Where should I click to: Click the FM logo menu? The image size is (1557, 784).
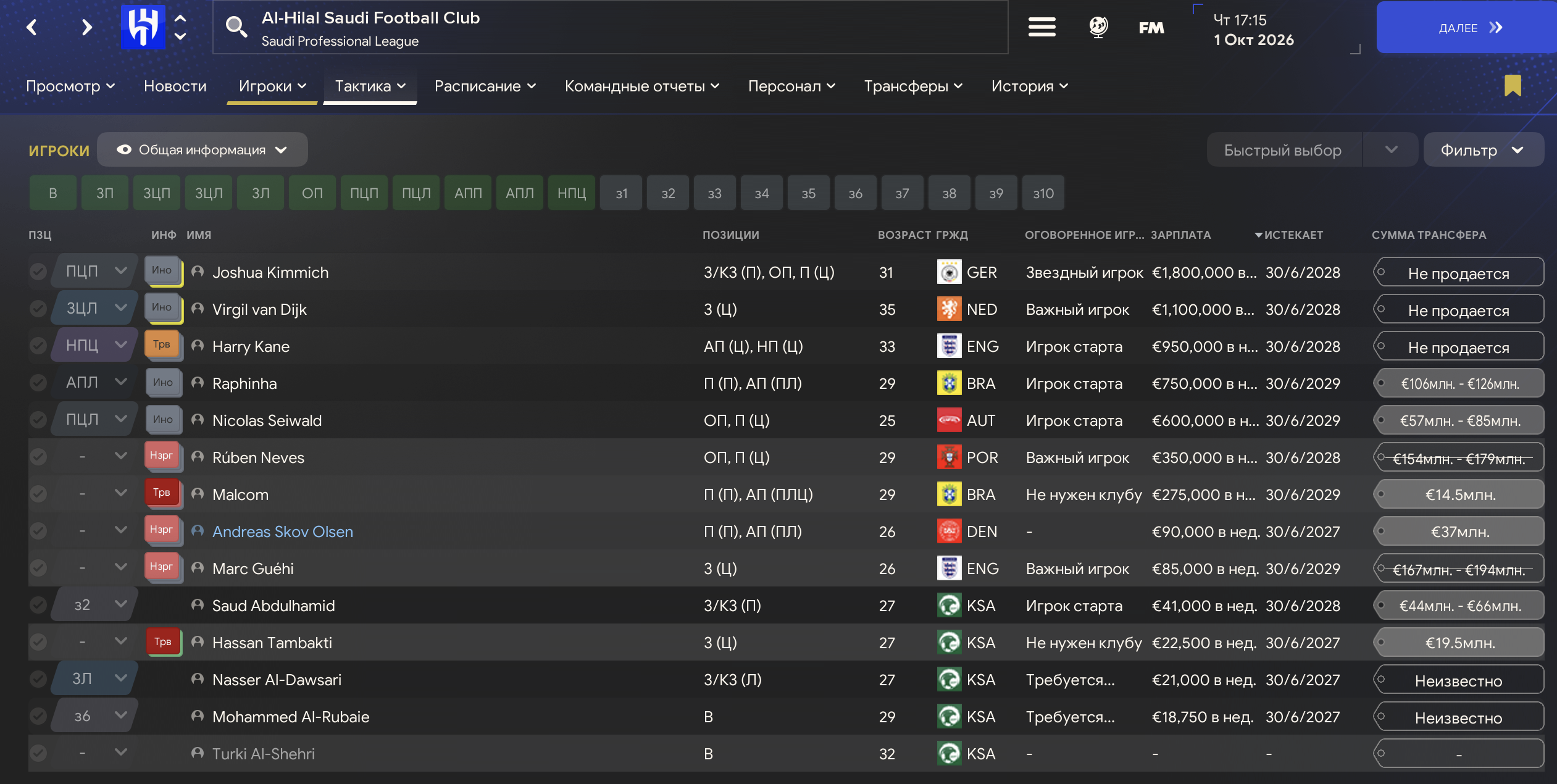(x=1151, y=28)
